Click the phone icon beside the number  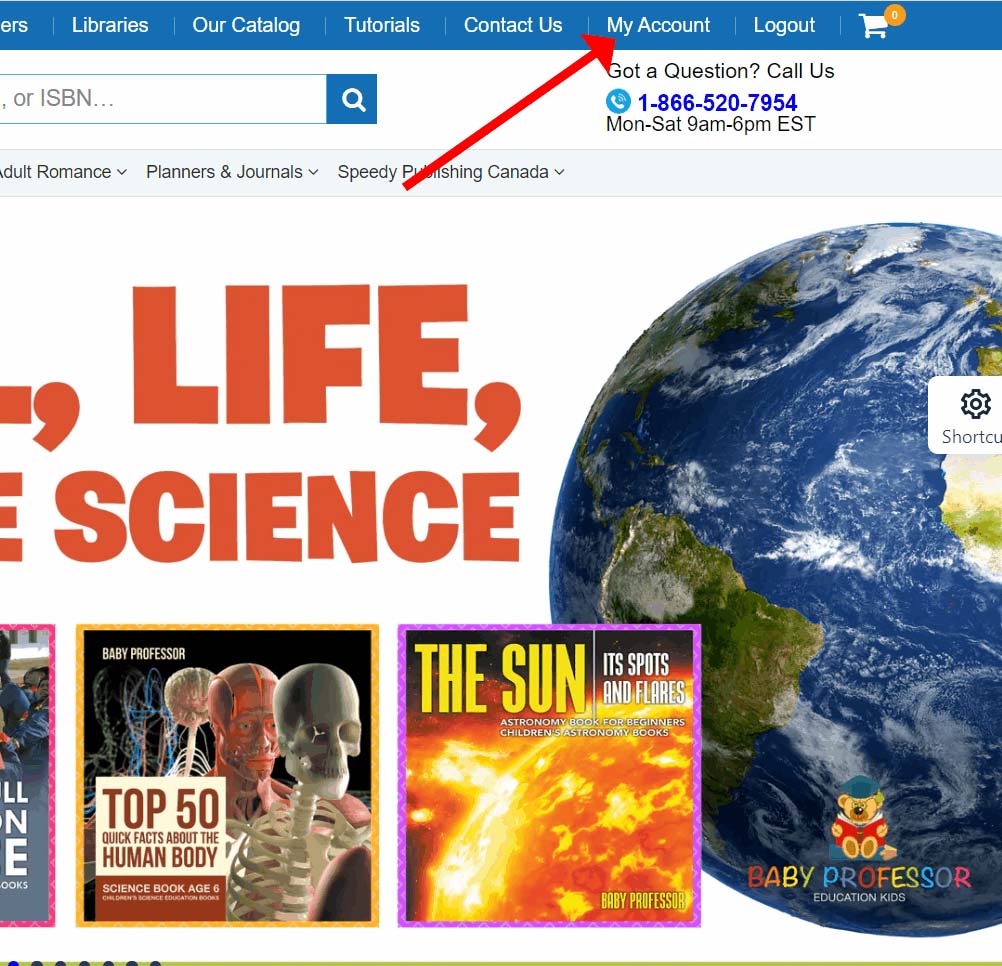pyautogui.click(x=618, y=102)
